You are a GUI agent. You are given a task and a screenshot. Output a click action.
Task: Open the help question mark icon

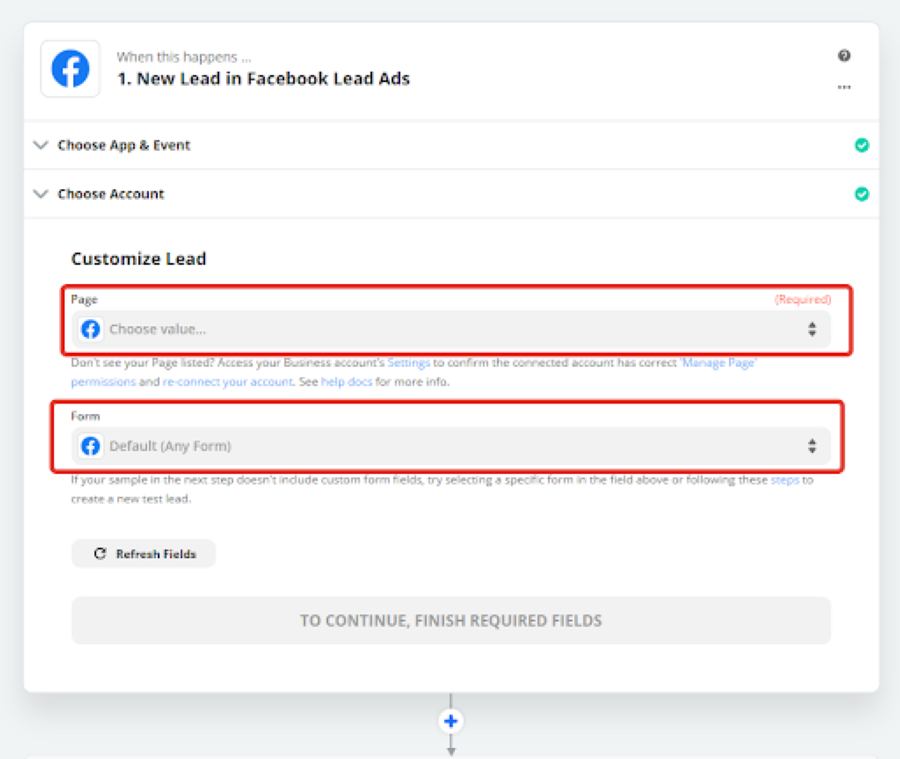(844, 55)
